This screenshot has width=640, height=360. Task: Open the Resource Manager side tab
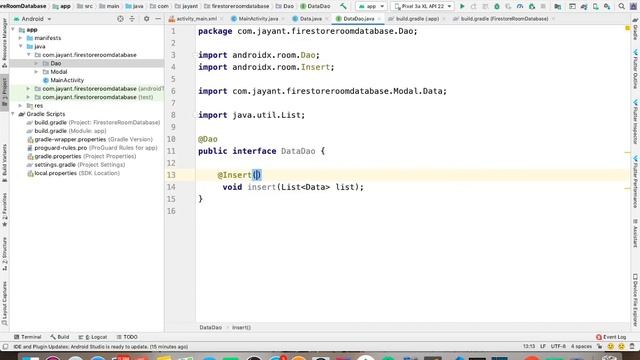point(4,43)
